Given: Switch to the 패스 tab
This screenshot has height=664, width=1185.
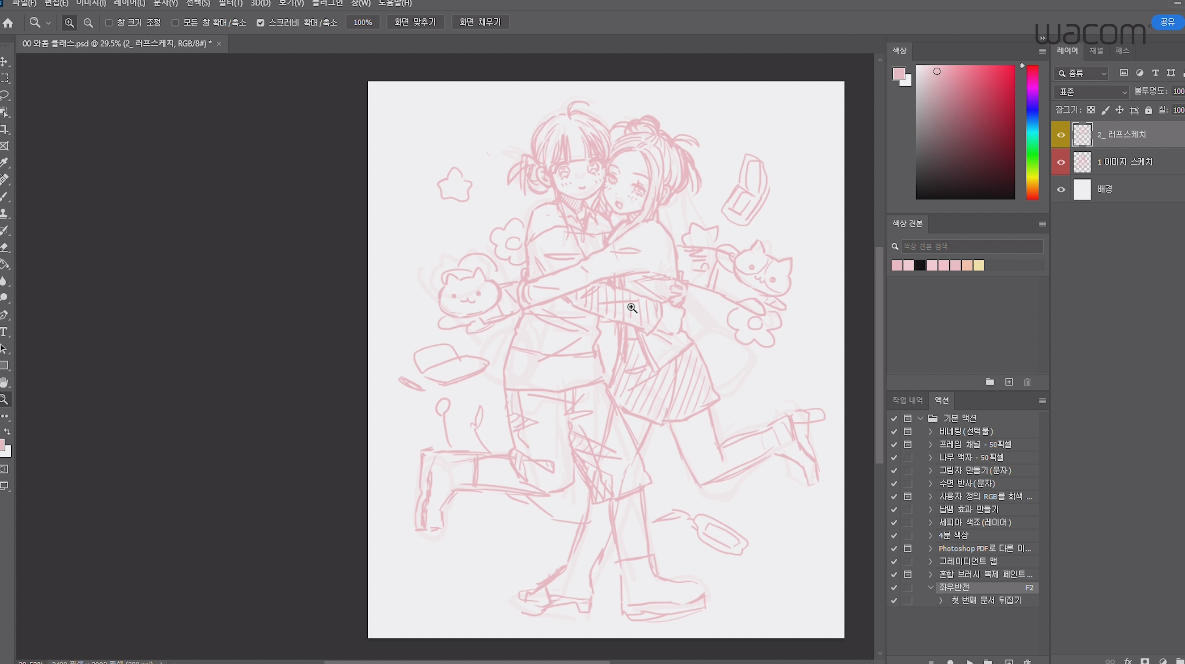Looking at the screenshot, I should 1123,51.
